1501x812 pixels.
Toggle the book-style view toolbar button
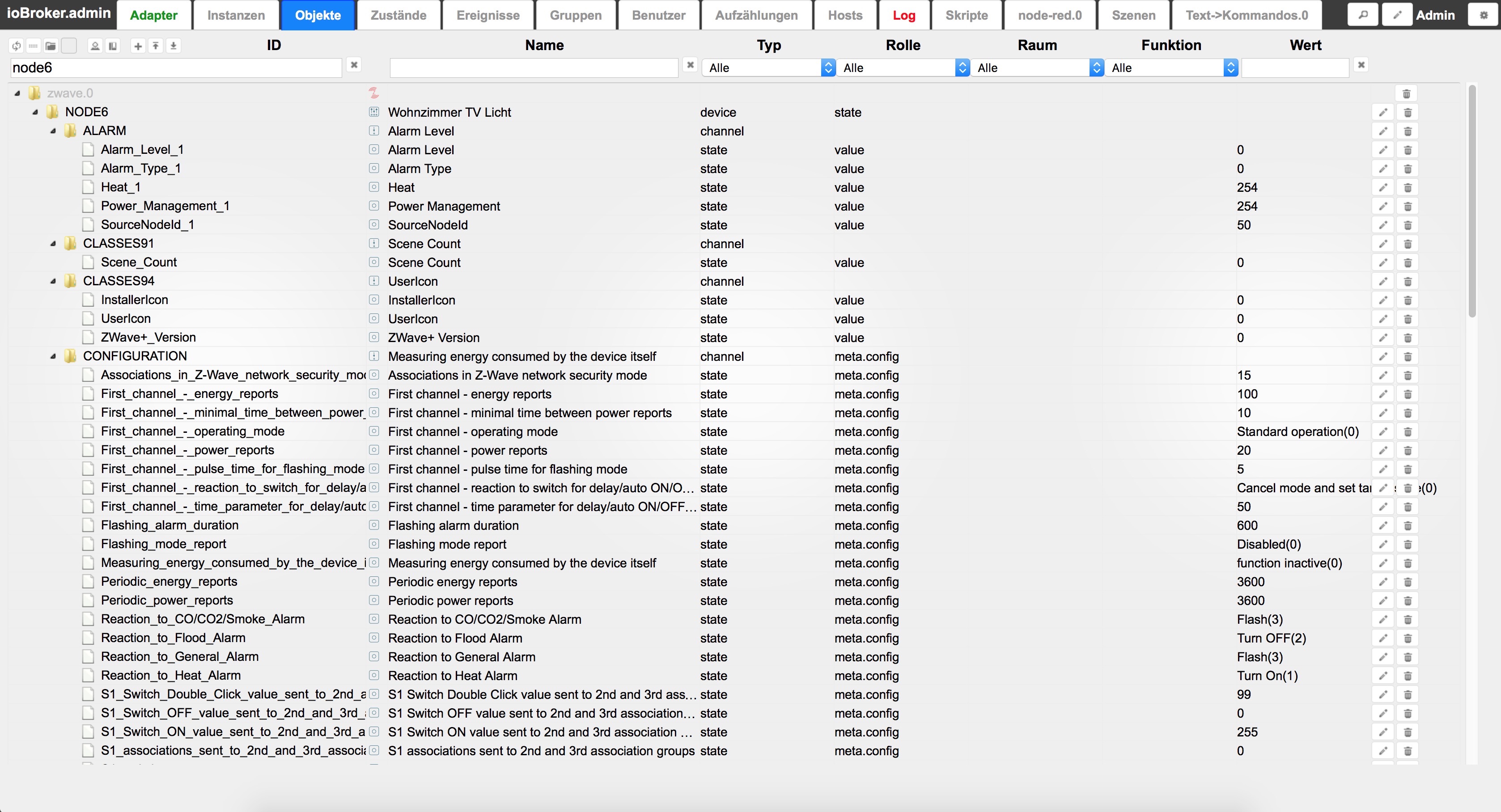pos(112,46)
